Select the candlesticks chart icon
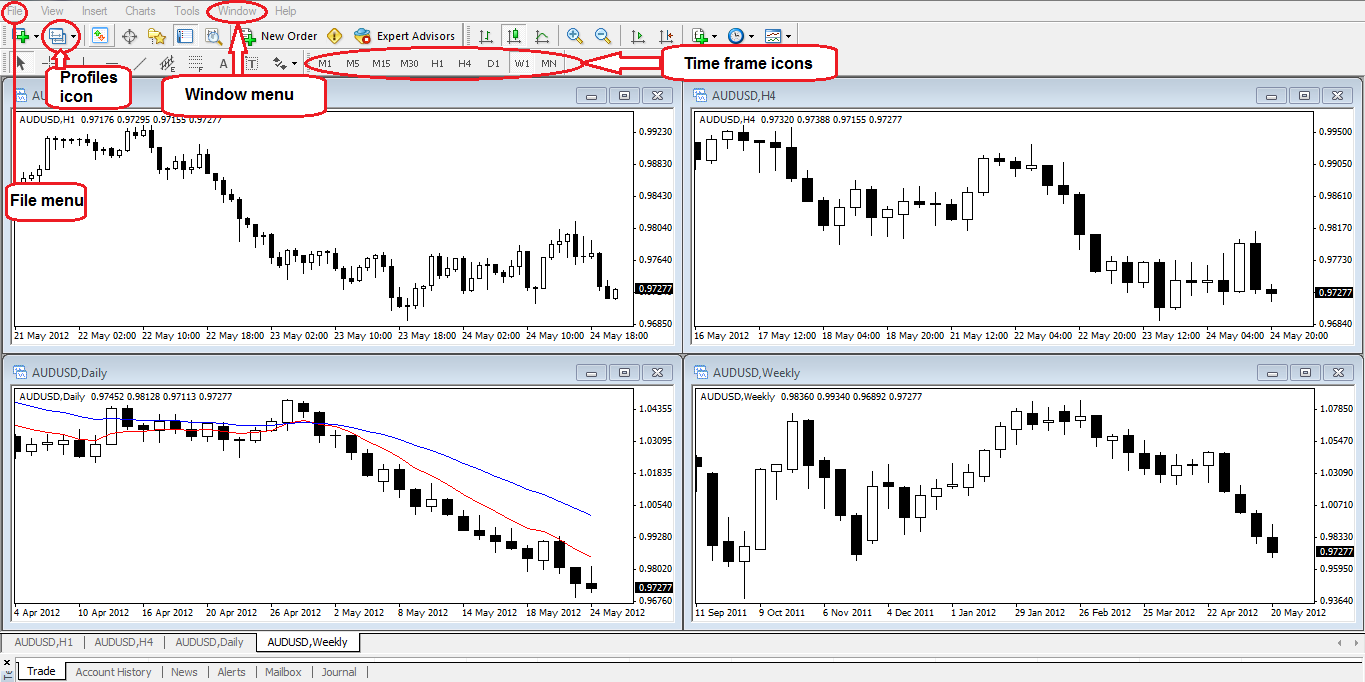Image resolution: width=1365 pixels, height=682 pixels. point(514,36)
